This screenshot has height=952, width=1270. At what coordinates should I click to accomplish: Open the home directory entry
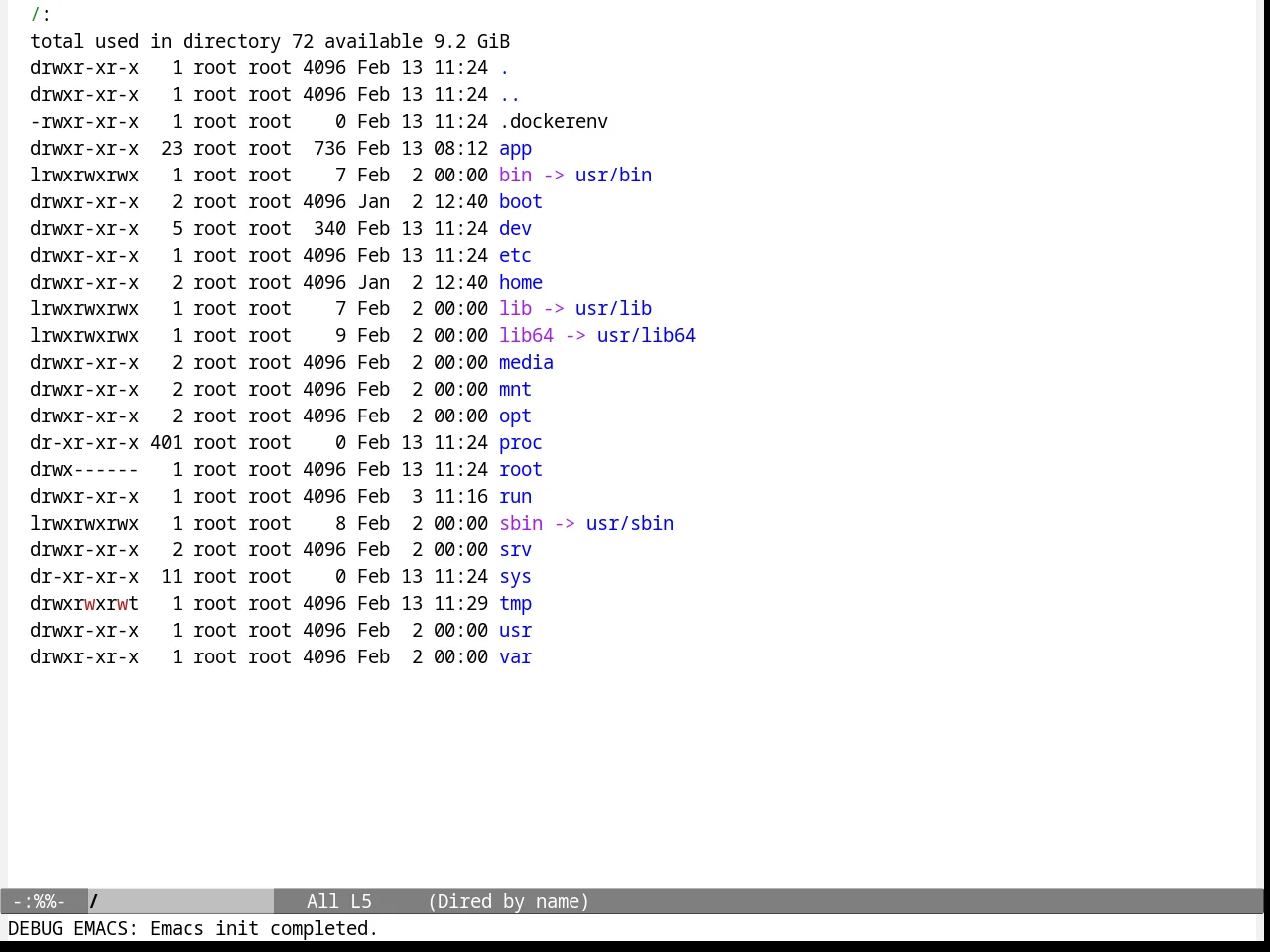(520, 282)
